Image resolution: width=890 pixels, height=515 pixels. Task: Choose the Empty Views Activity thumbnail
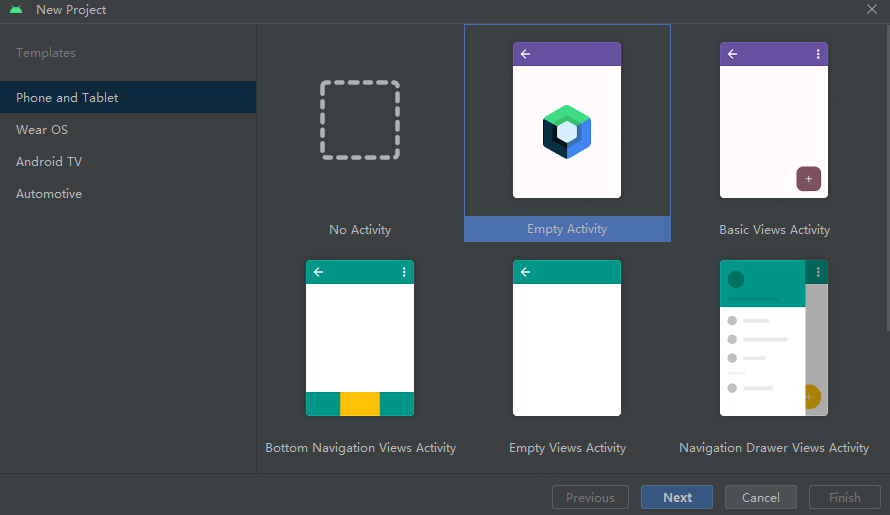[x=566, y=338]
